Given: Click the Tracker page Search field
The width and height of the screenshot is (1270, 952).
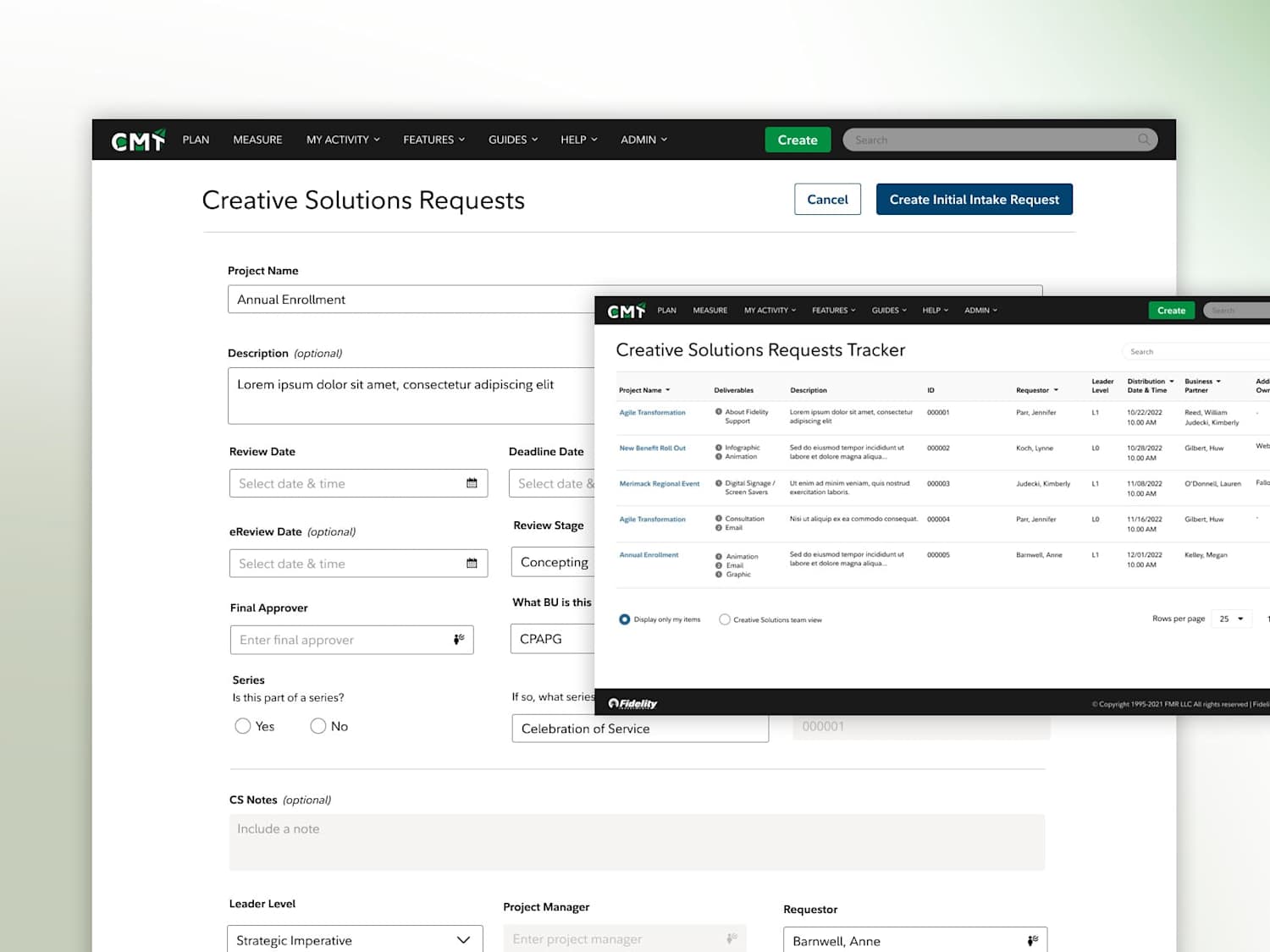Looking at the screenshot, I should pos(1195,351).
